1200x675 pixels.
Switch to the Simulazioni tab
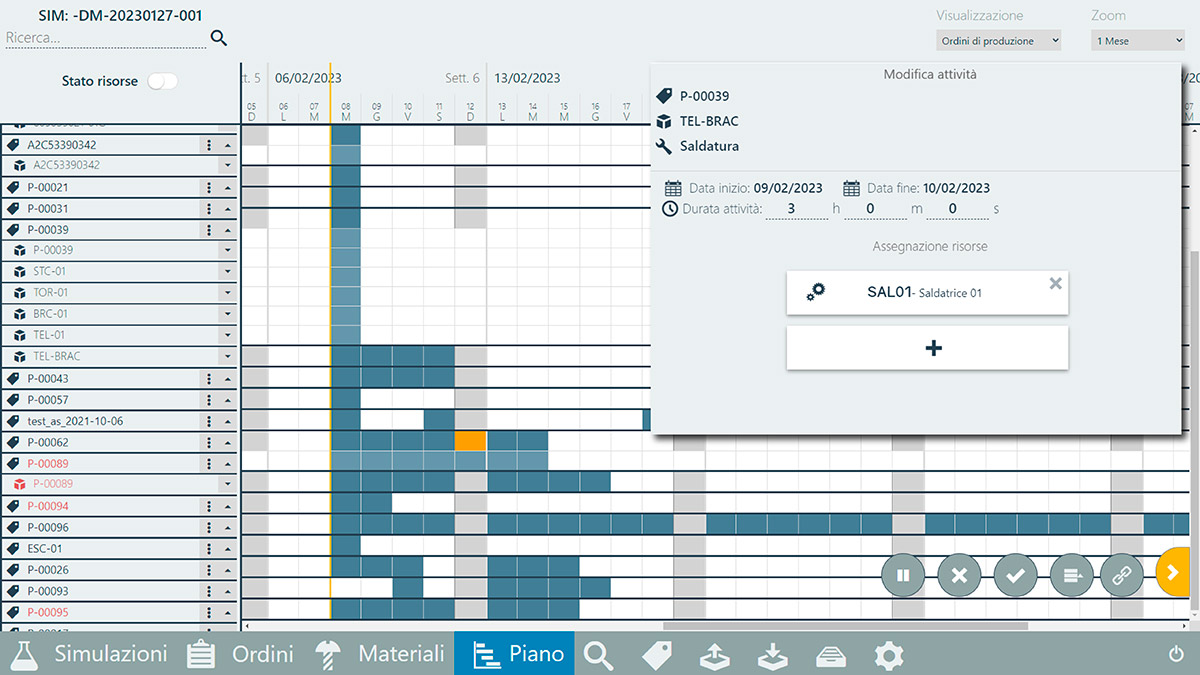point(90,654)
